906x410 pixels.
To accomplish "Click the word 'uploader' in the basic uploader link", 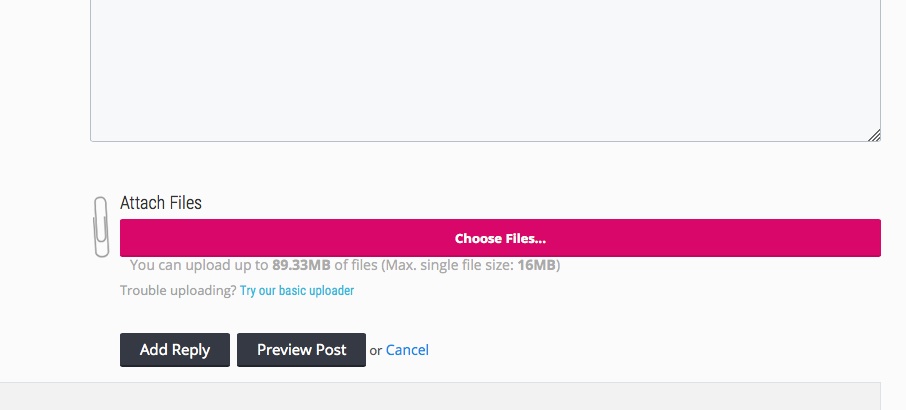I will (332, 290).
